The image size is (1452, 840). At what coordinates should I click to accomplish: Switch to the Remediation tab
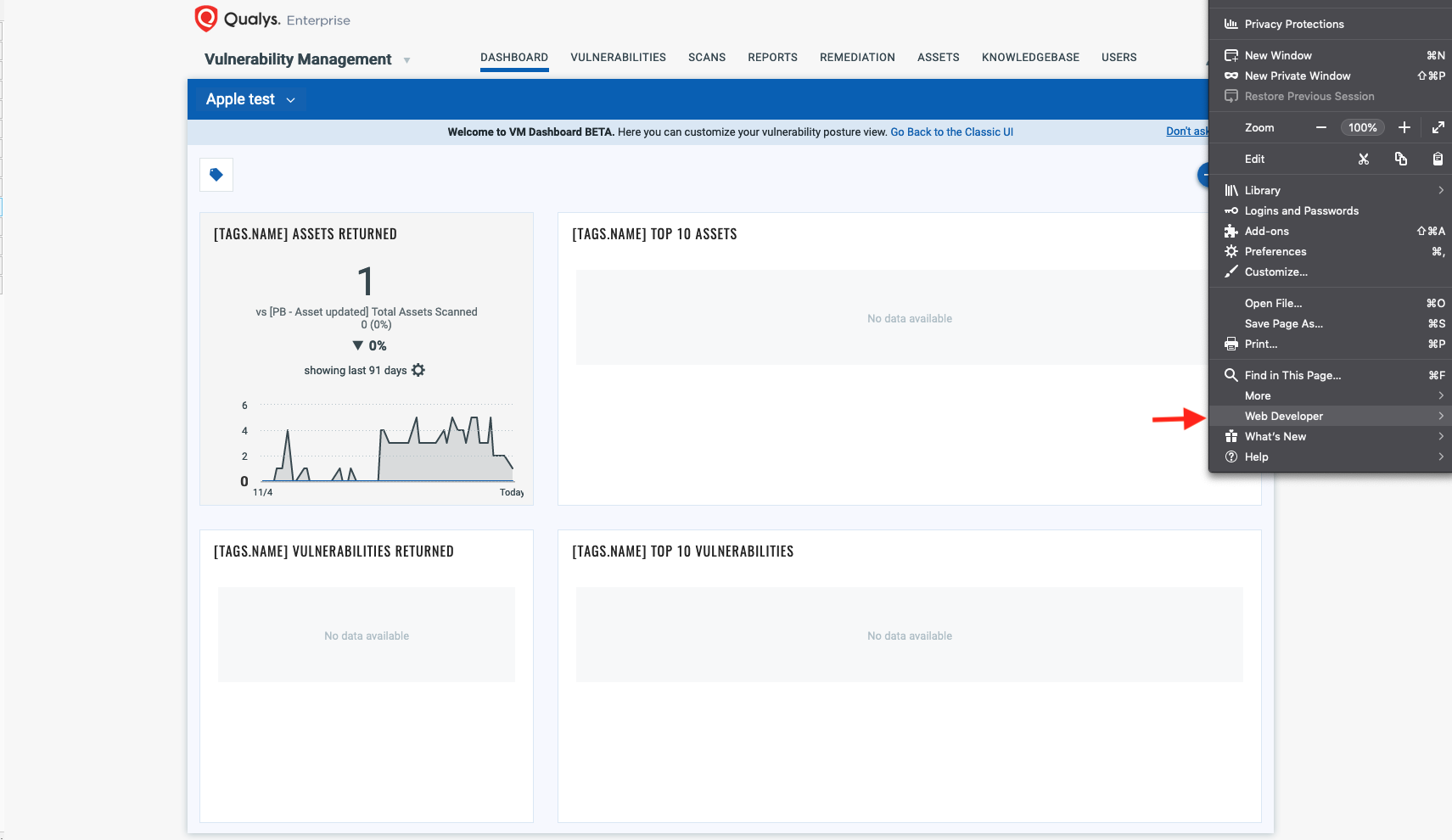(x=857, y=57)
